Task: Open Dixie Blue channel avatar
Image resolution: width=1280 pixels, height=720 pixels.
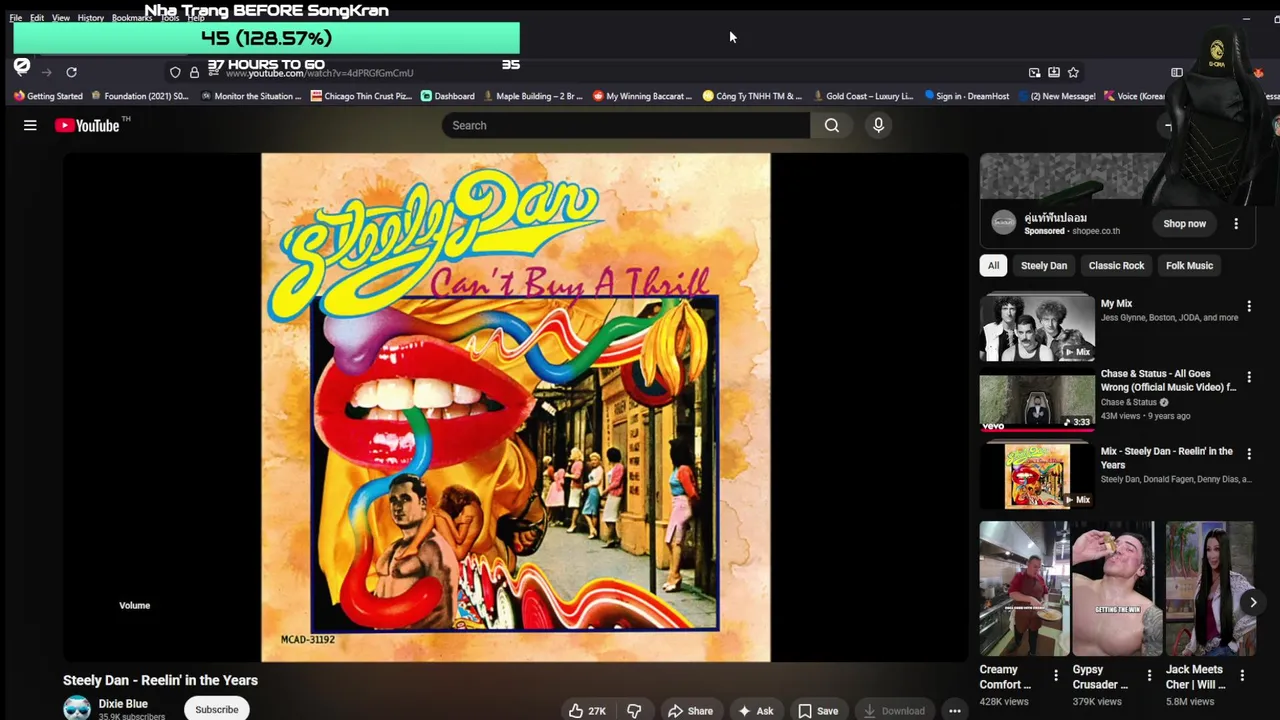Action: (x=77, y=708)
